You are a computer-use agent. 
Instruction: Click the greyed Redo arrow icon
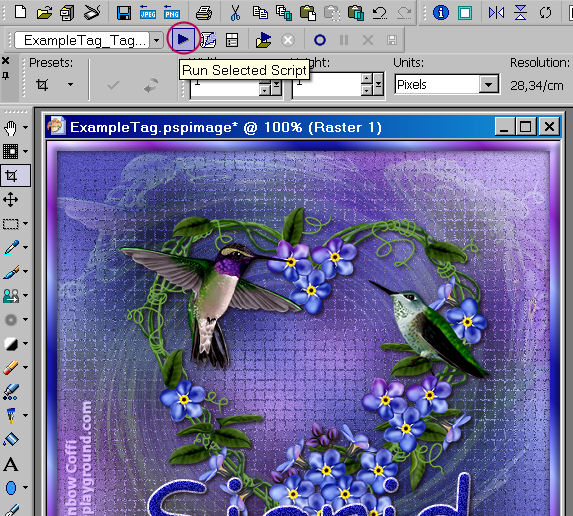403,13
